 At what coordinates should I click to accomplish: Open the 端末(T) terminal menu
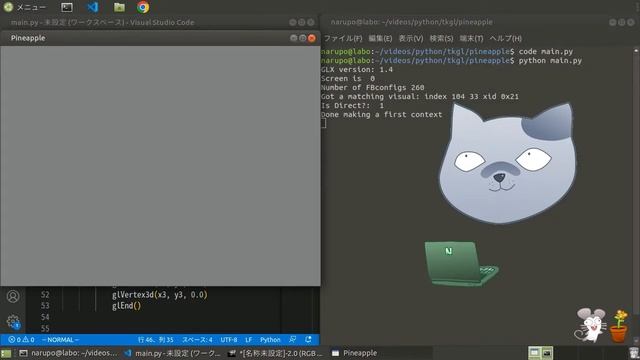(x=471, y=38)
